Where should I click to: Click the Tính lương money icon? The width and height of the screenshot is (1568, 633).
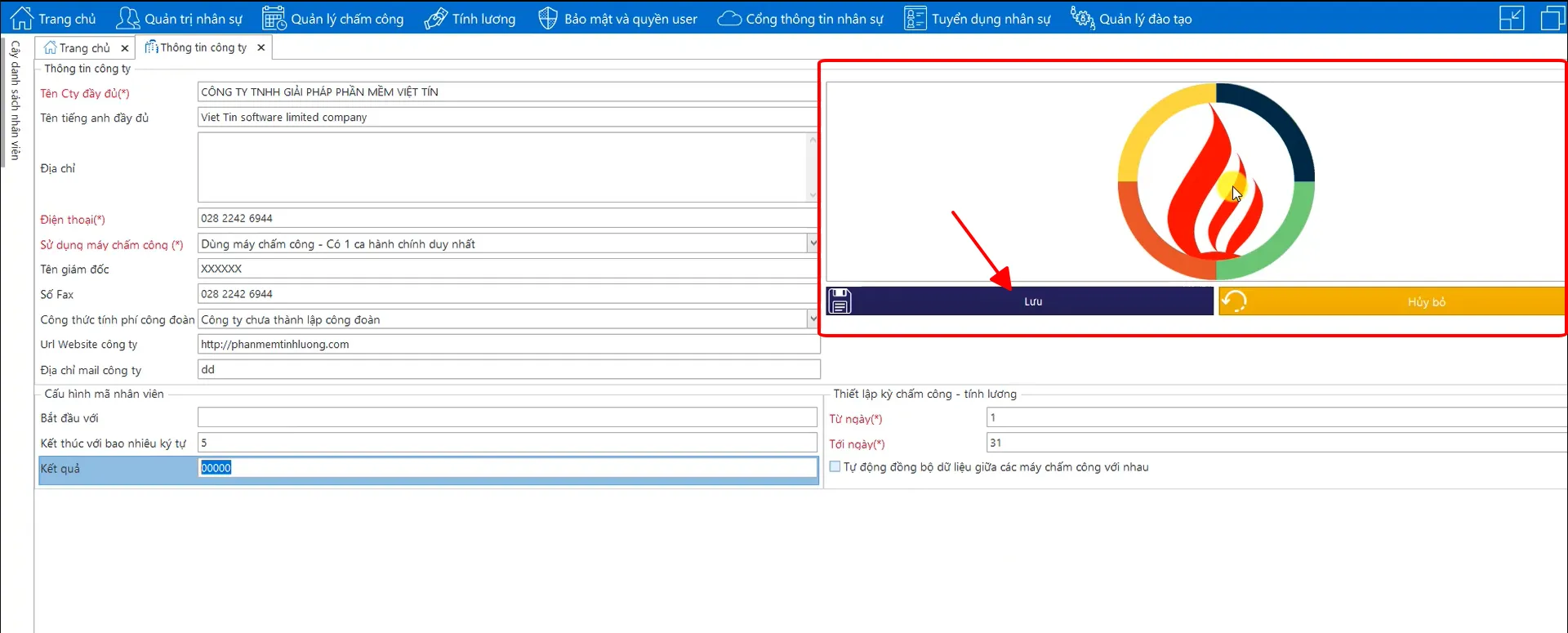coord(436,18)
